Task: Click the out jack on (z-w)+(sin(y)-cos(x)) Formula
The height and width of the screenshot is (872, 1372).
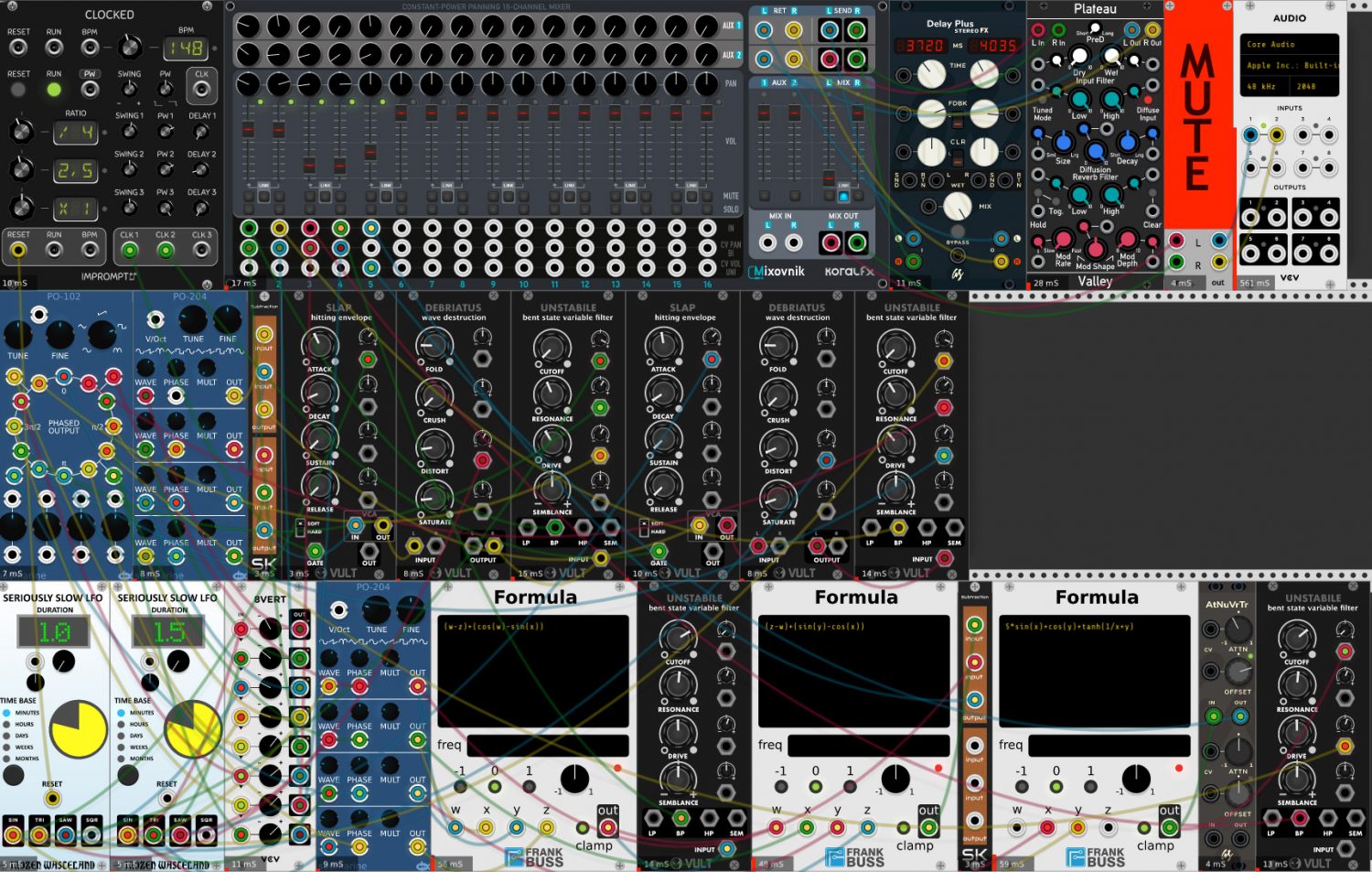Action: pos(928,827)
